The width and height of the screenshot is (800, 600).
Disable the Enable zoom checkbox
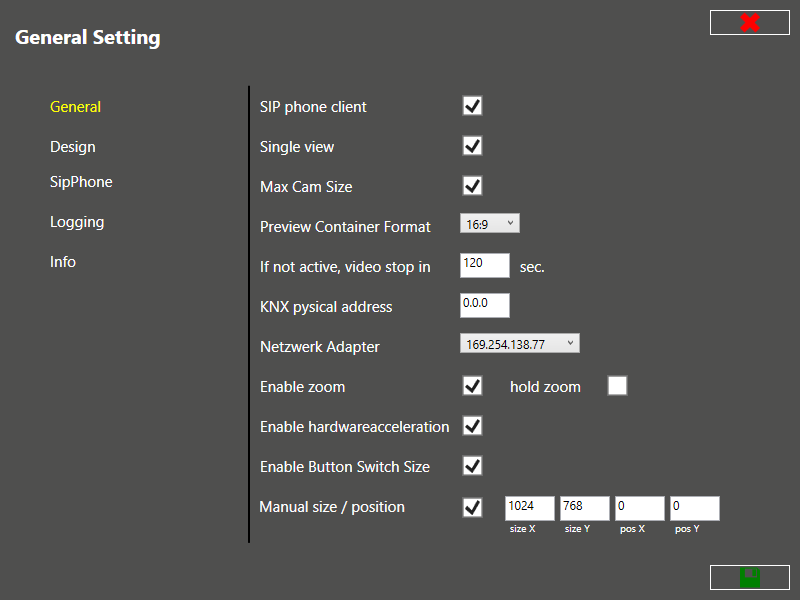coord(472,386)
